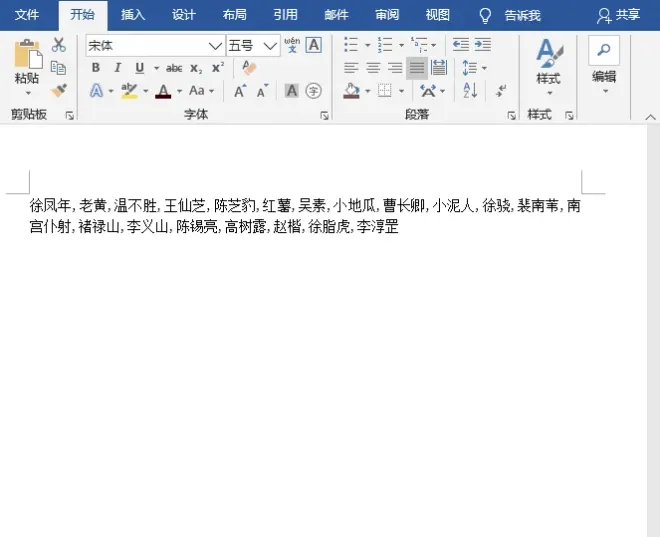The image size is (660, 537).
Task: Select the Format Painter brush
Action: pyautogui.click(x=59, y=90)
